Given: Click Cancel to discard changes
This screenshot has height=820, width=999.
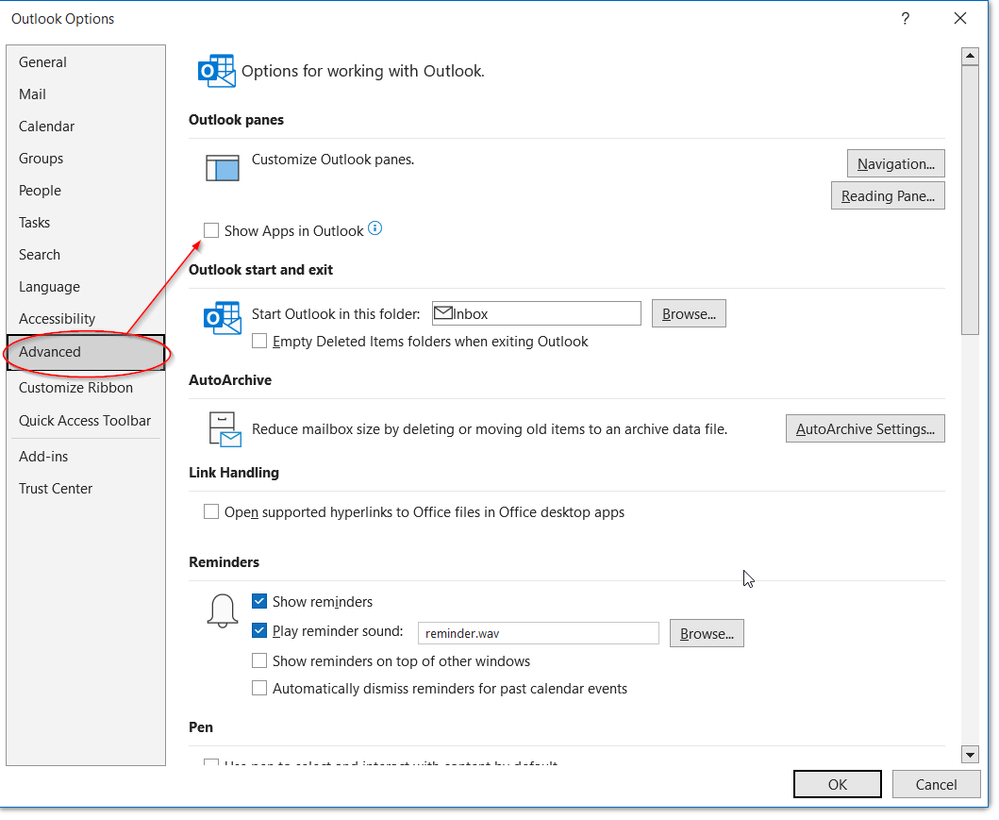Looking at the screenshot, I should (x=936, y=784).
